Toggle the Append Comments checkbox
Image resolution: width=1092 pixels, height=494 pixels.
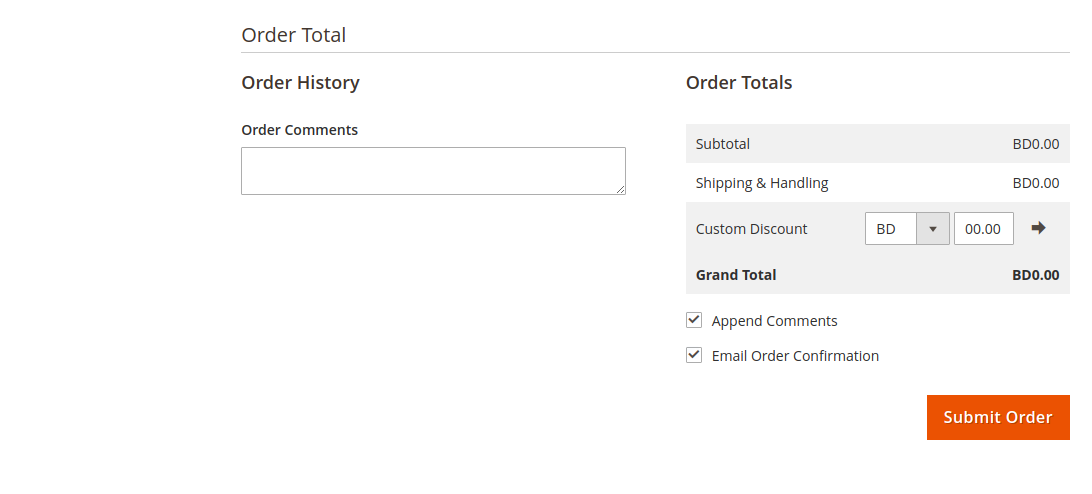pyautogui.click(x=694, y=320)
